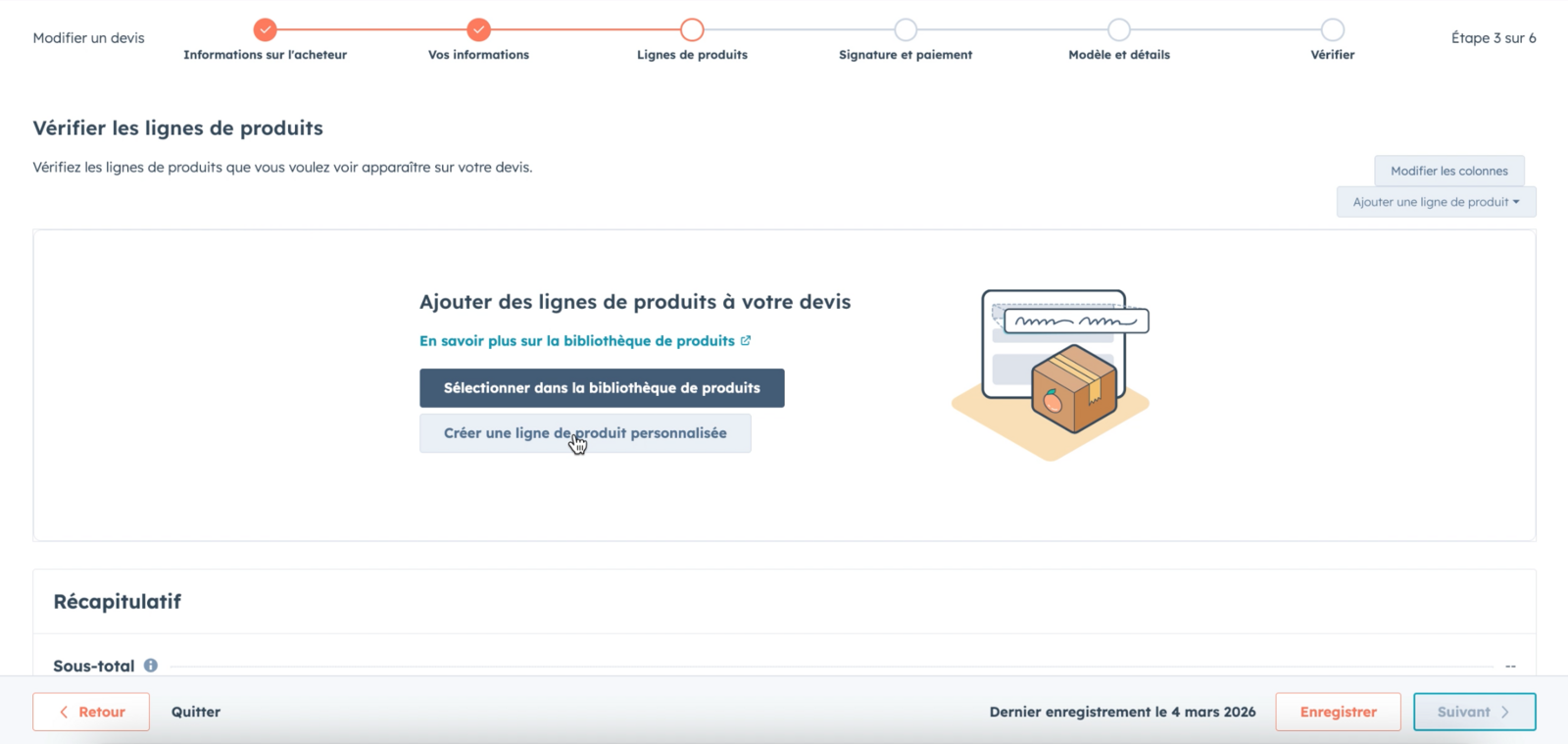Click the Récapitulatif heading
The image size is (1568, 744).
(118, 602)
